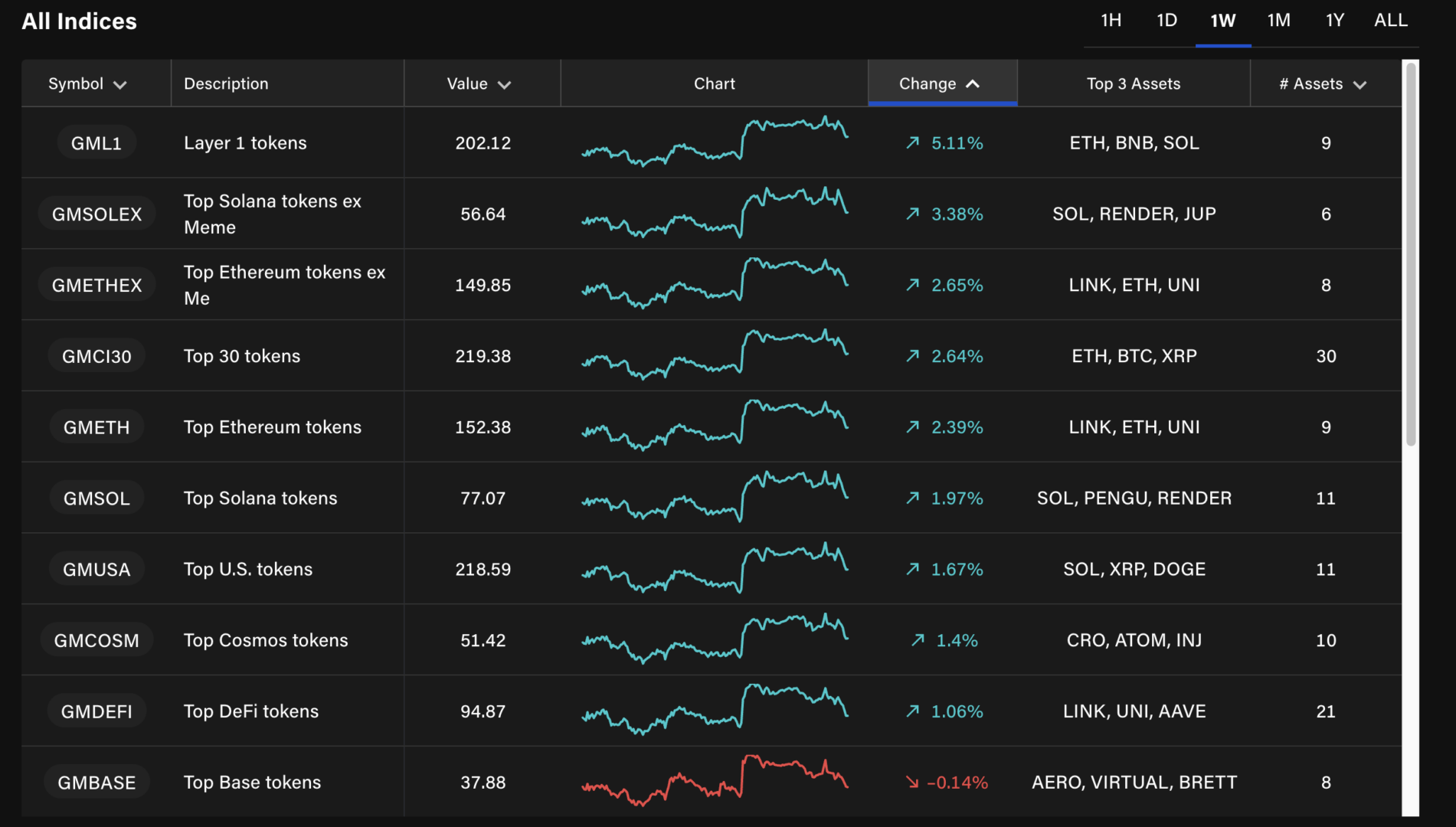Click the Top U.S. tokens sparkline chart
Viewport: 1456px width, 827px height.
point(715,568)
